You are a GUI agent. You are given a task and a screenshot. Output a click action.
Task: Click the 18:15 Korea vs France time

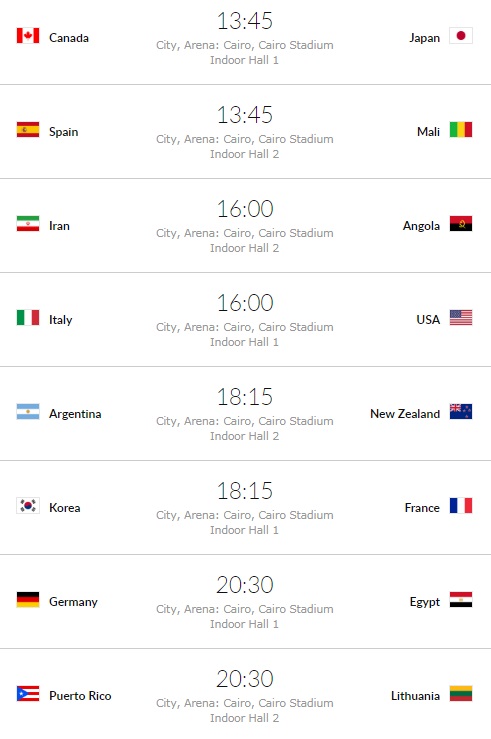(x=245, y=491)
